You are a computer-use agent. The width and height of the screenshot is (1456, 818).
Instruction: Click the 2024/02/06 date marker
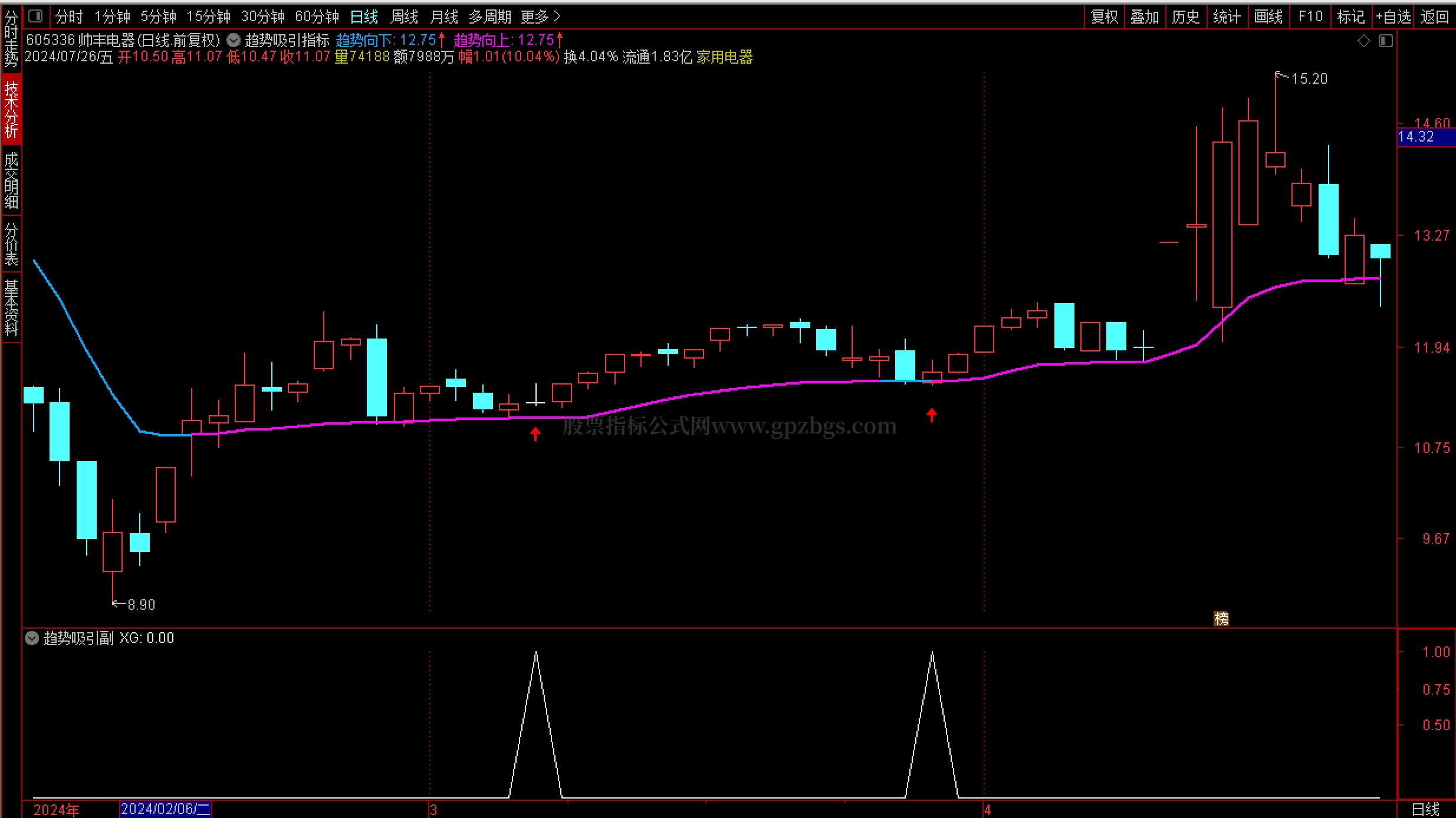tap(166, 809)
